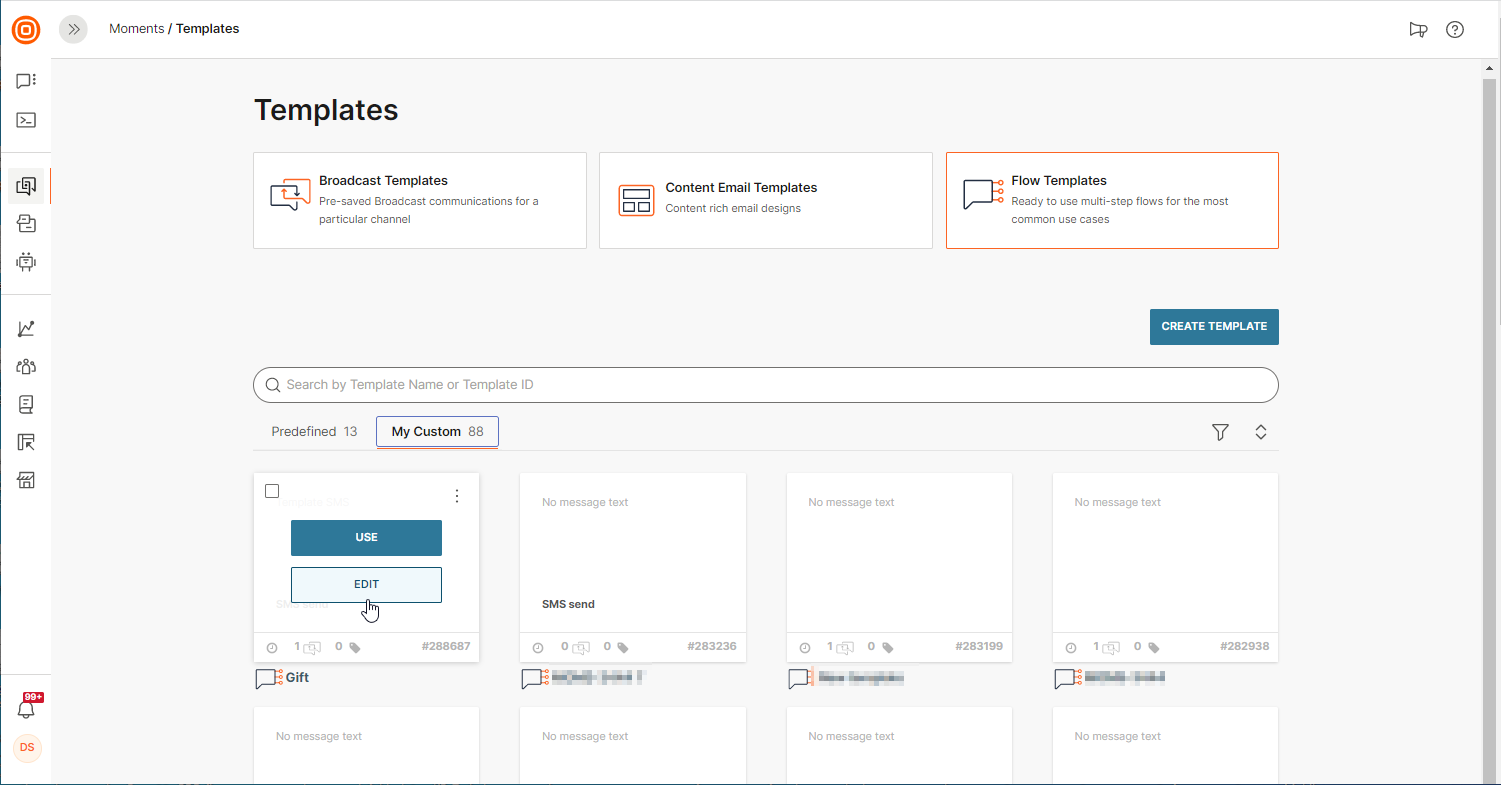1501x785 pixels.
Task: Expand the sidebar navigation with double chevron
Action: tap(73, 30)
